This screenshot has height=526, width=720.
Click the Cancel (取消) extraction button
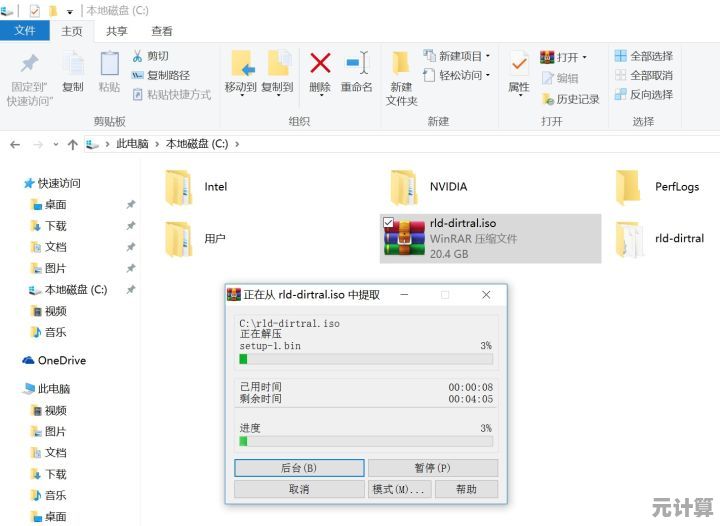point(298,489)
